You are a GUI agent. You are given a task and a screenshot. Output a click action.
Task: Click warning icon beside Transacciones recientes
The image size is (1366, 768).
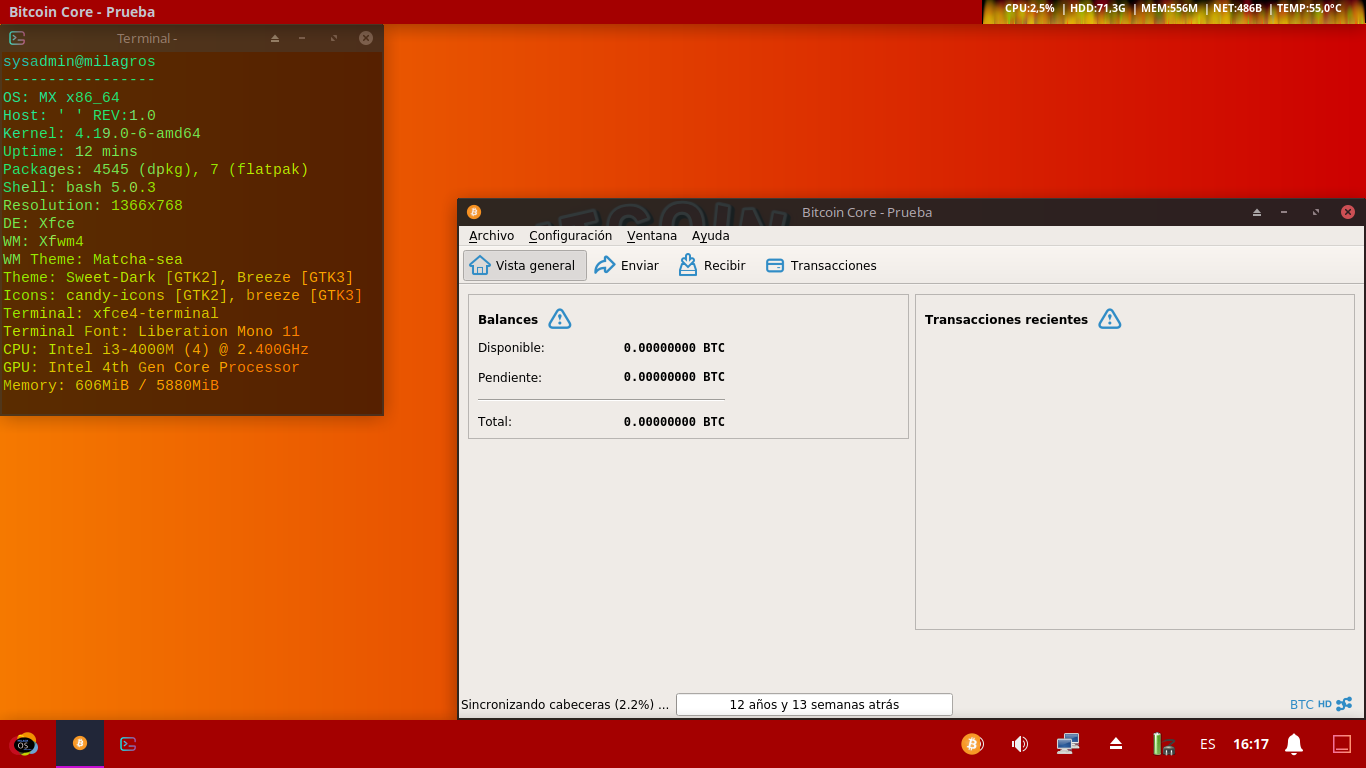[1109, 319]
